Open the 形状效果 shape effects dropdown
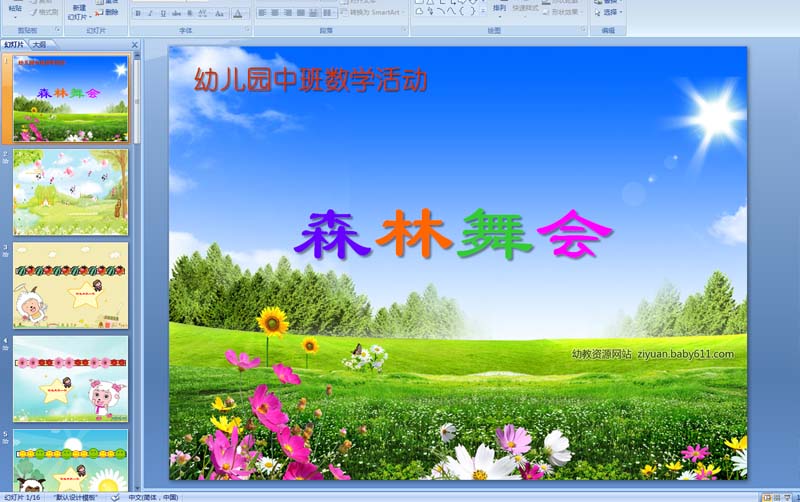The image size is (800, 502). (561, 12)
